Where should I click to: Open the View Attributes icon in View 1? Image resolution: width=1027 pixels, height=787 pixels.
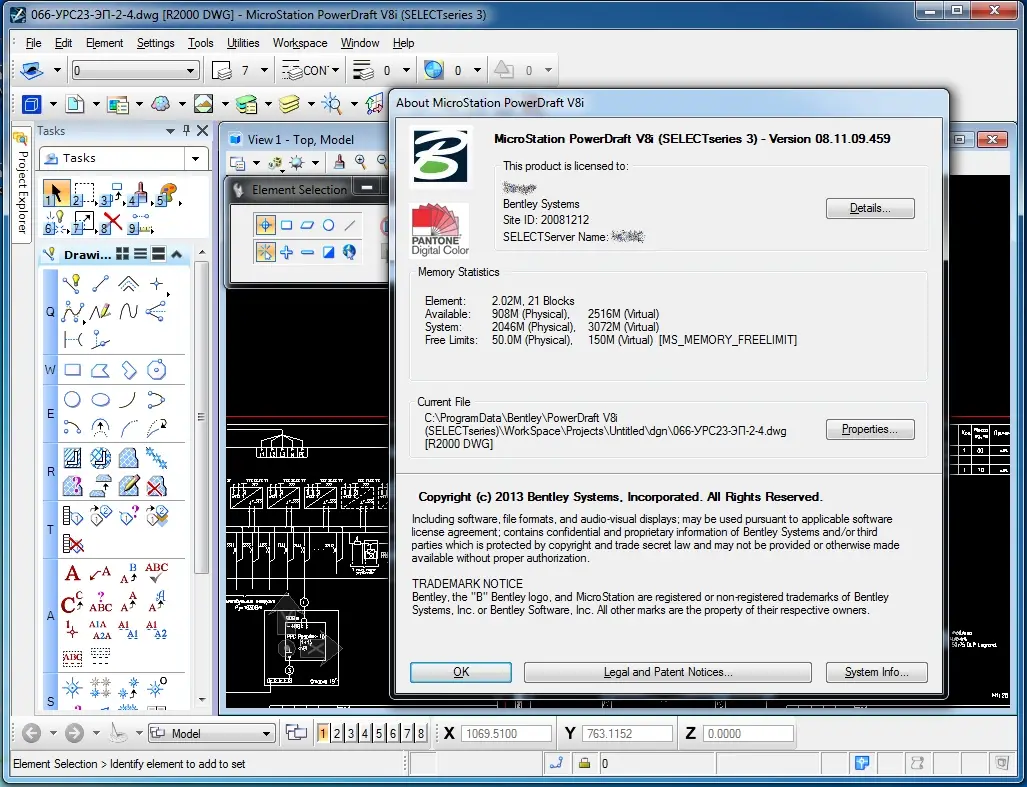[237, 162]
